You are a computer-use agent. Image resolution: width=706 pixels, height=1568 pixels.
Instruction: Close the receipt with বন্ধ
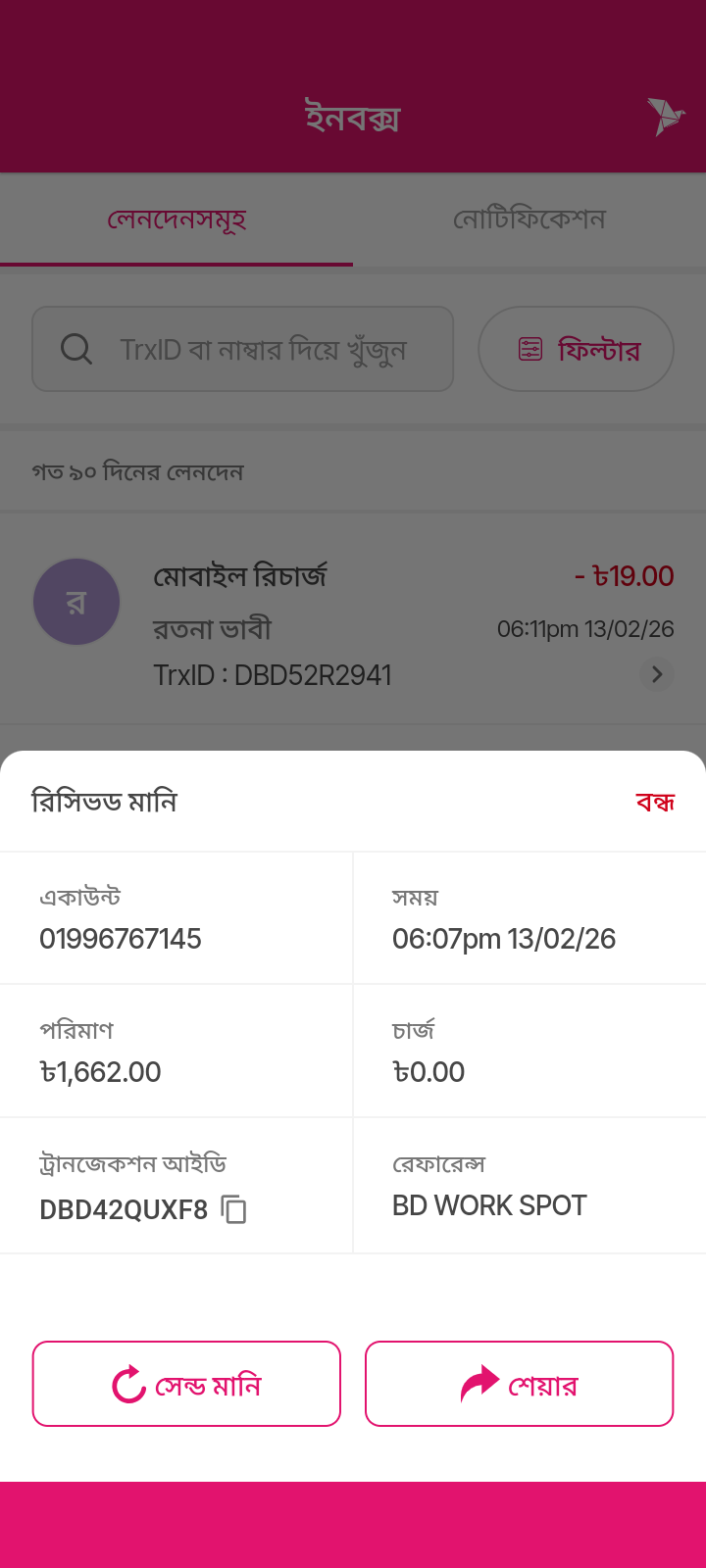(x=655, y=803)
